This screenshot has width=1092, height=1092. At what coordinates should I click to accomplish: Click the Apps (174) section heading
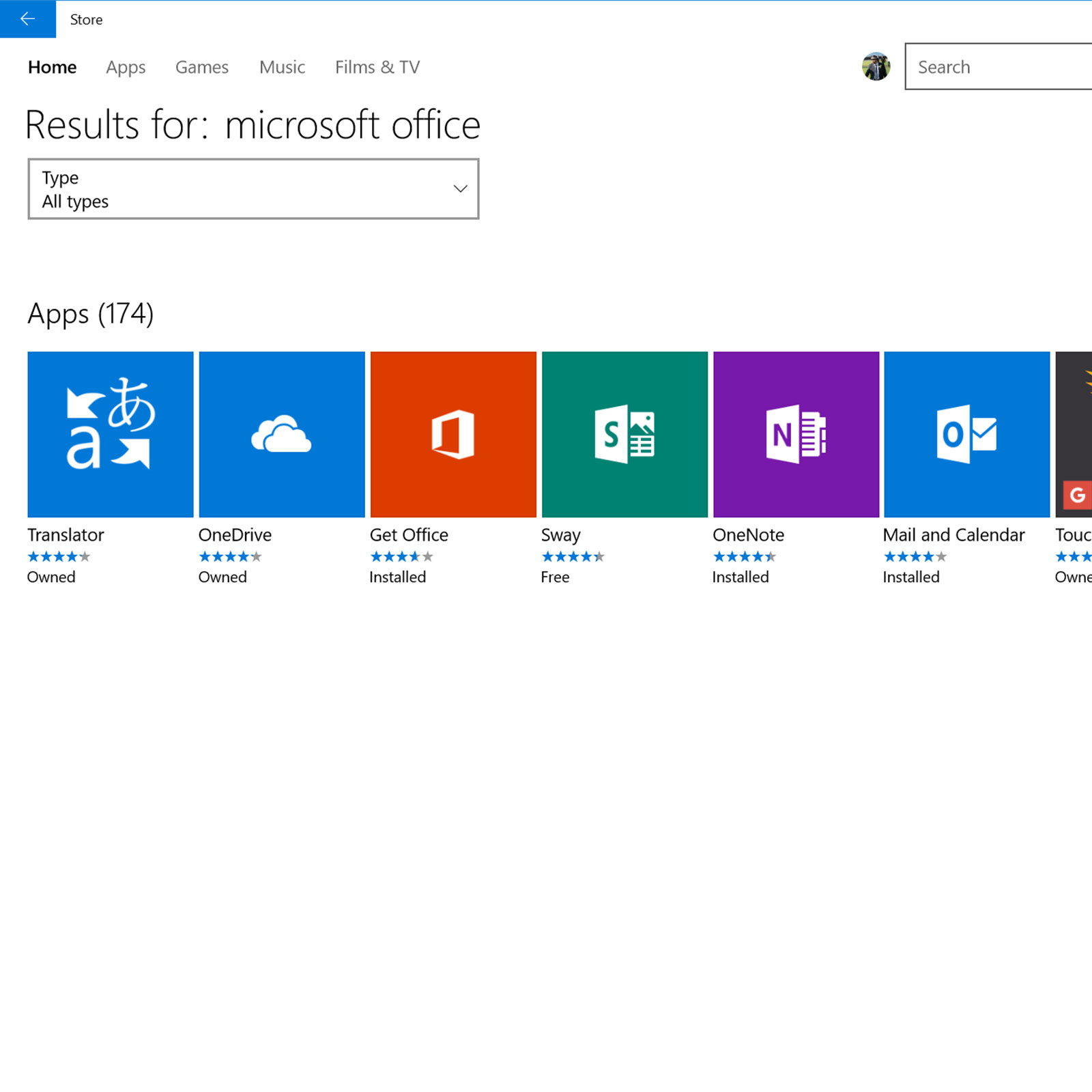91,314
